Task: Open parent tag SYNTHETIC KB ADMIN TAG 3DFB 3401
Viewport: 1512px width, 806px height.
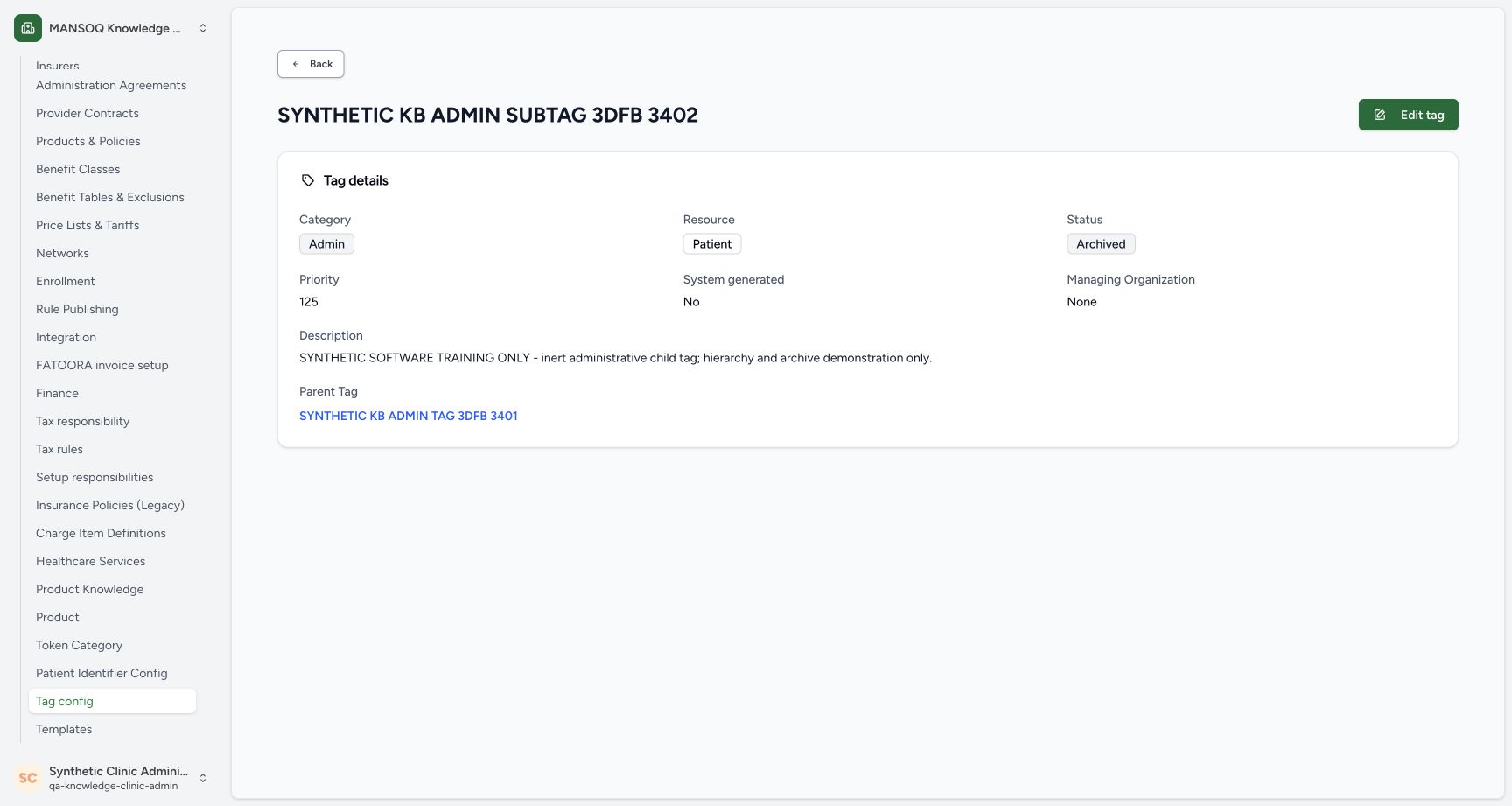Action: [x=409, y=416]
